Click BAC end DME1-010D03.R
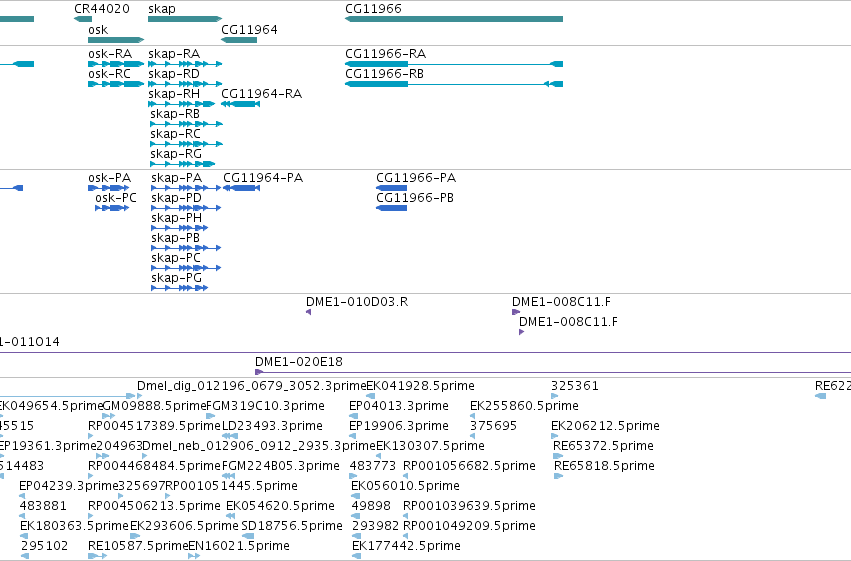851x561 pixels. tap(308, 312)
